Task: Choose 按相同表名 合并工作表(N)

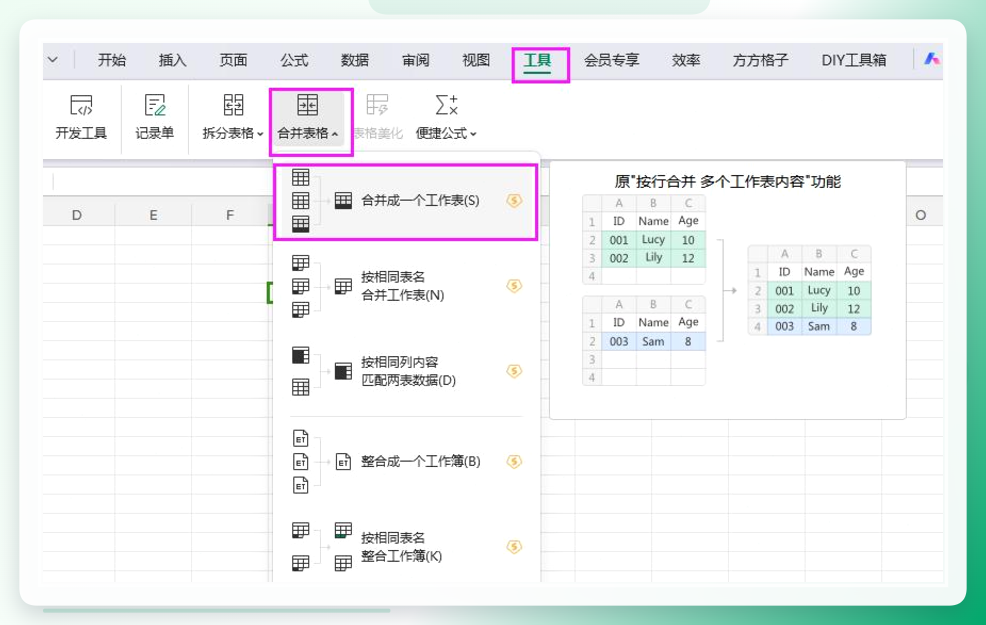Action: click(406, 286)
